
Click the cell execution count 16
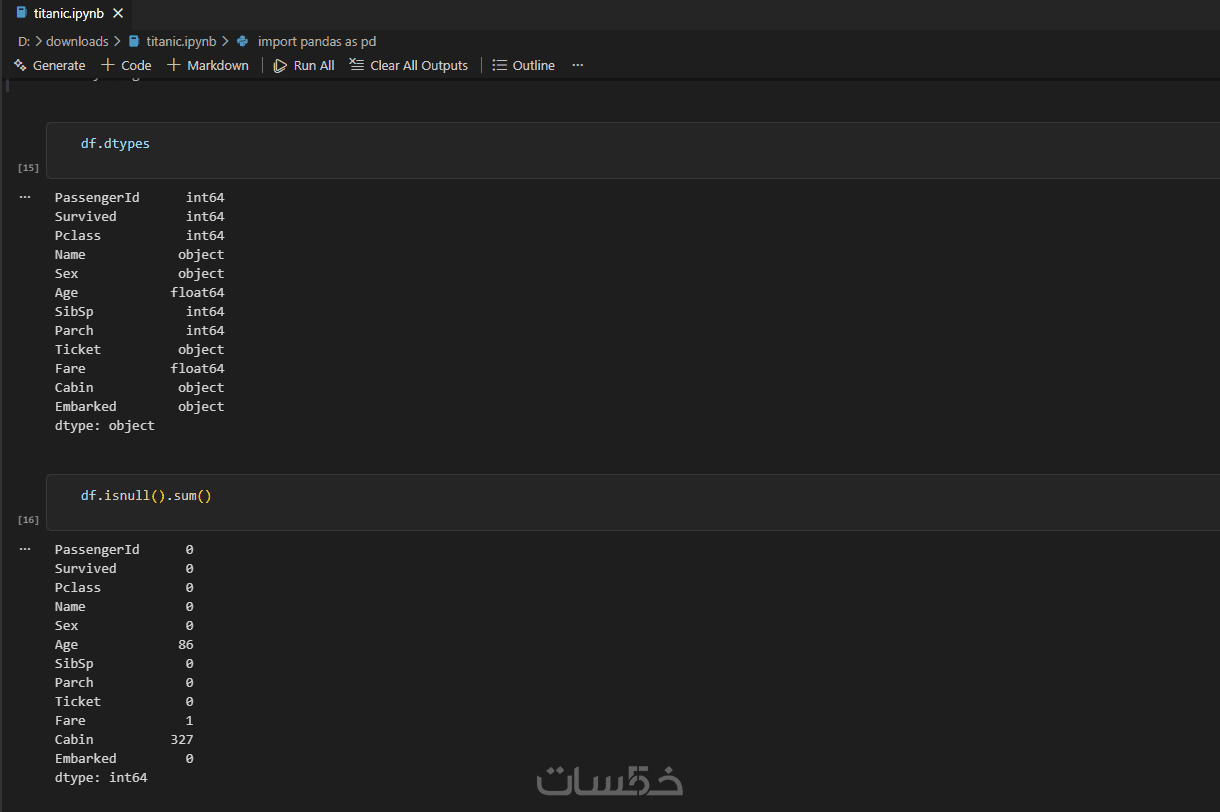pyautogui.click(x=28, y=520)
